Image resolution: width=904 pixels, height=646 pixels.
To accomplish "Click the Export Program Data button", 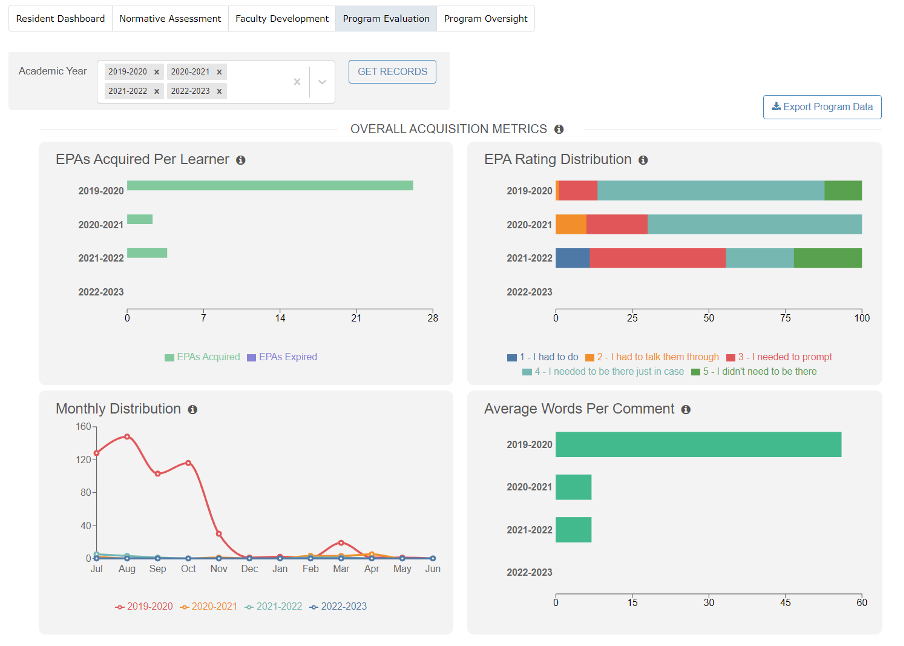I will click(822, 107).
